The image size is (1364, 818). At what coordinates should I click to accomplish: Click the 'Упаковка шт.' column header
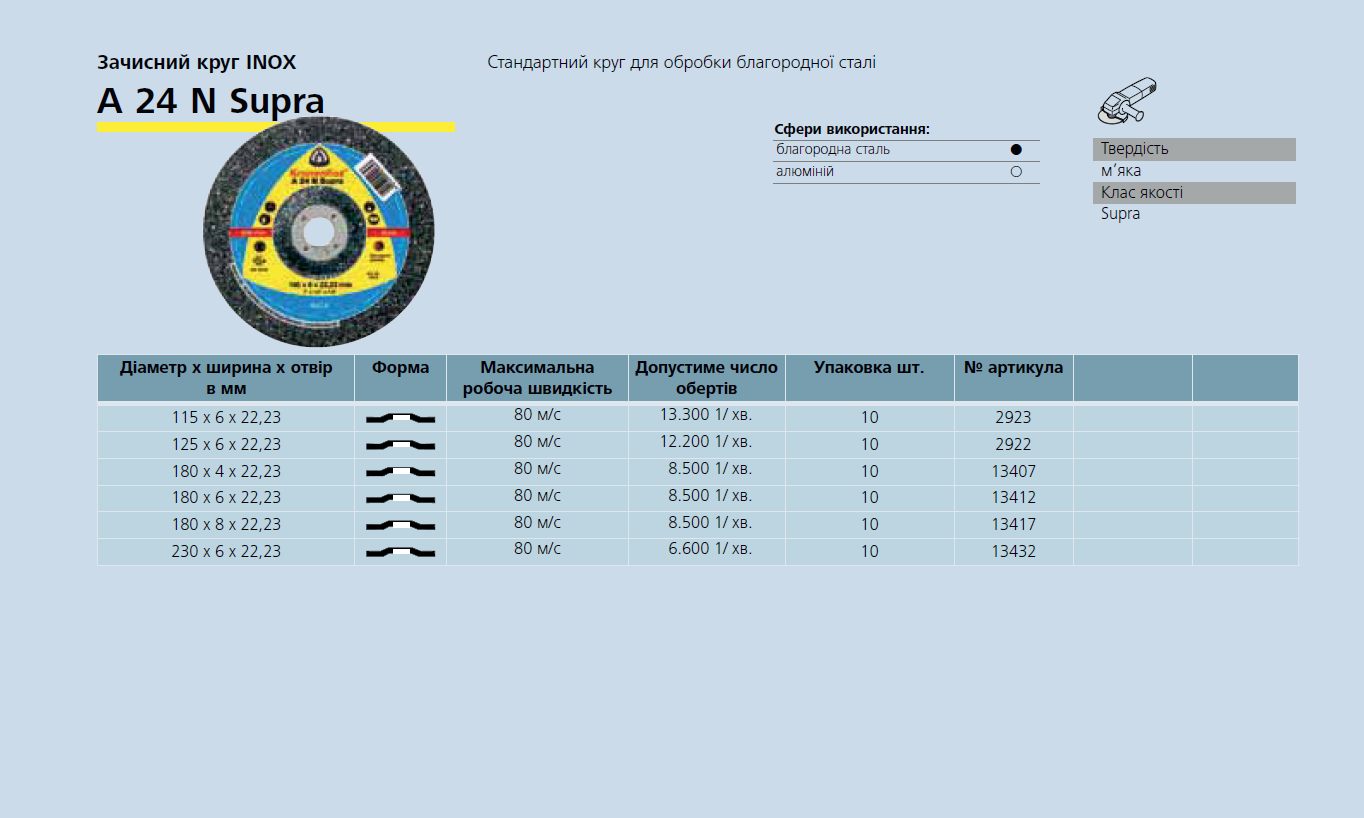[x=869, y=378]
